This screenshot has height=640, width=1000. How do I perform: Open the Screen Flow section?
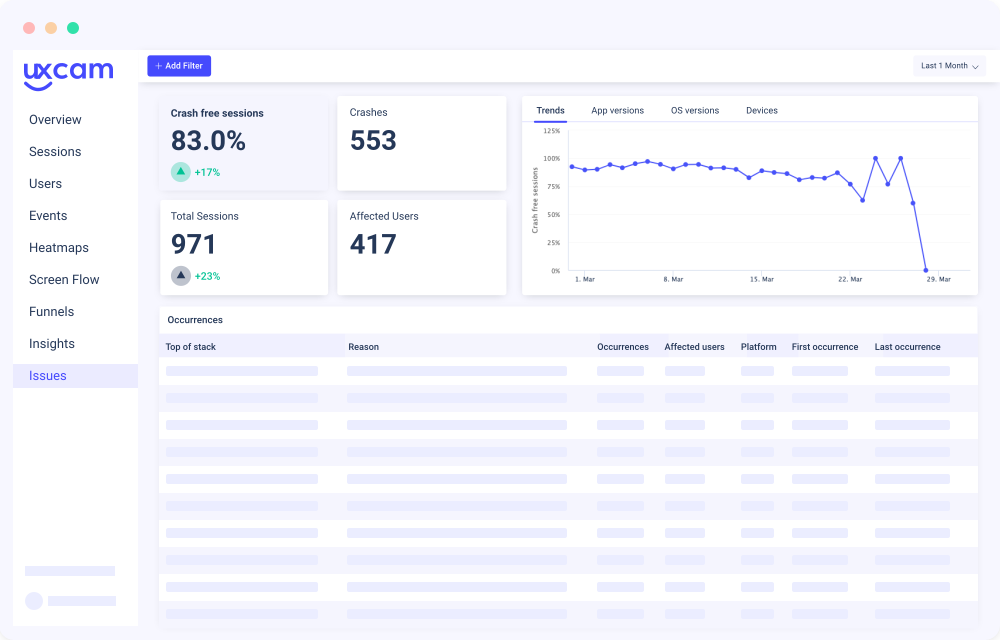(x=64, y=279)
